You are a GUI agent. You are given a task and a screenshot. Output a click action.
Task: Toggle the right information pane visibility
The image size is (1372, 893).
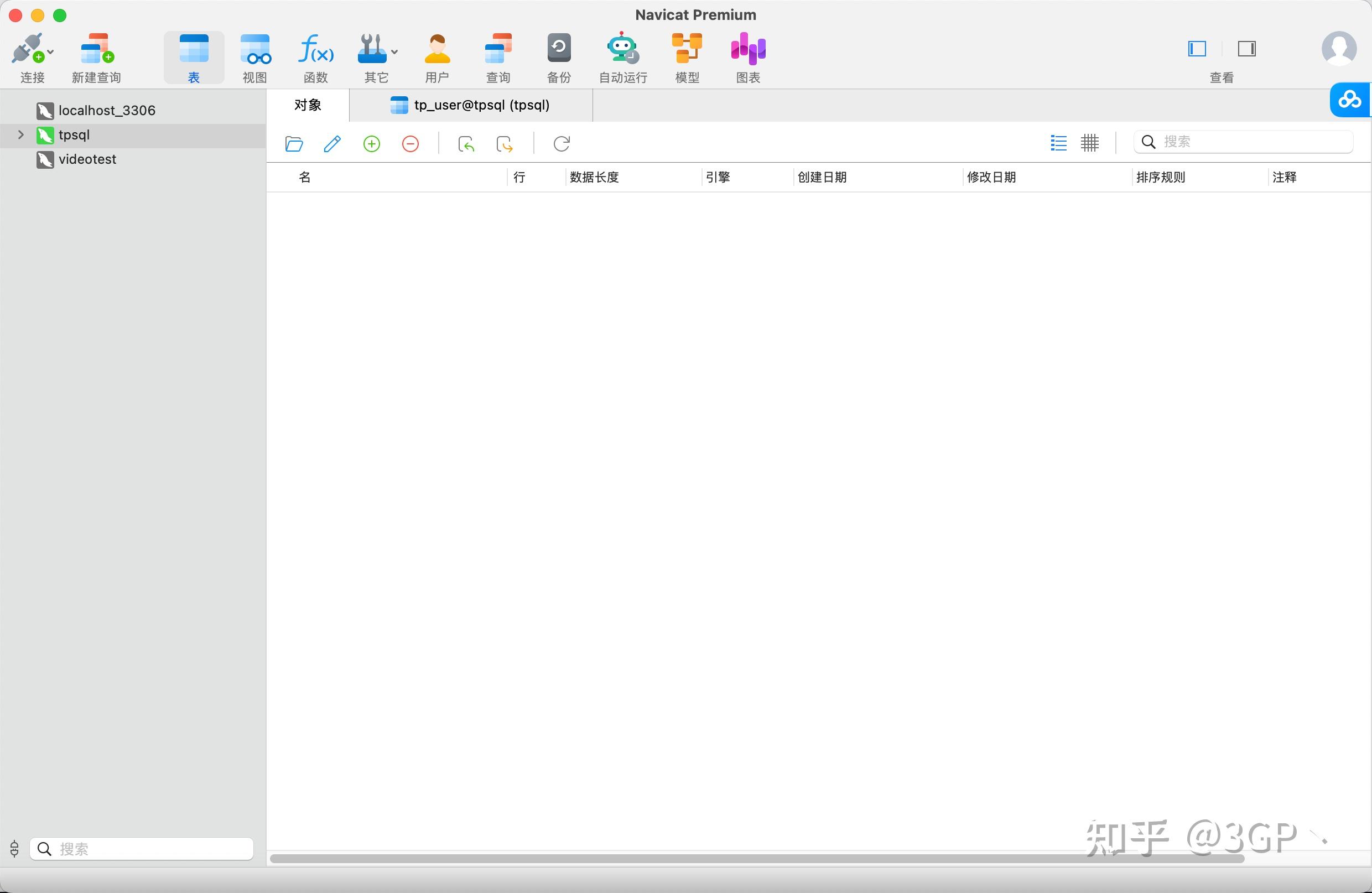(1247, 49)
